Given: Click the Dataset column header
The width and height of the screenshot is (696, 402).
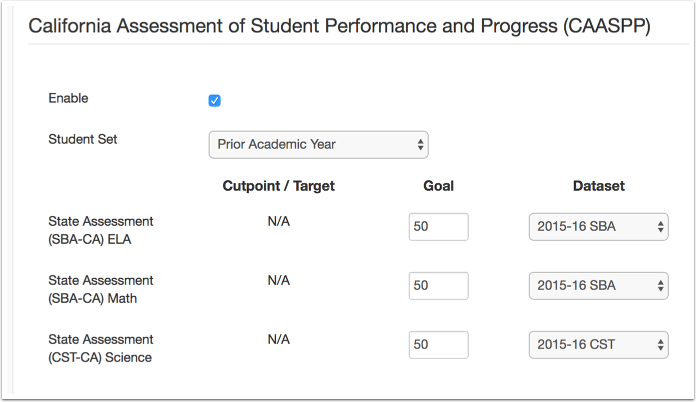Looking at the screenshot, I should [598, 186].
